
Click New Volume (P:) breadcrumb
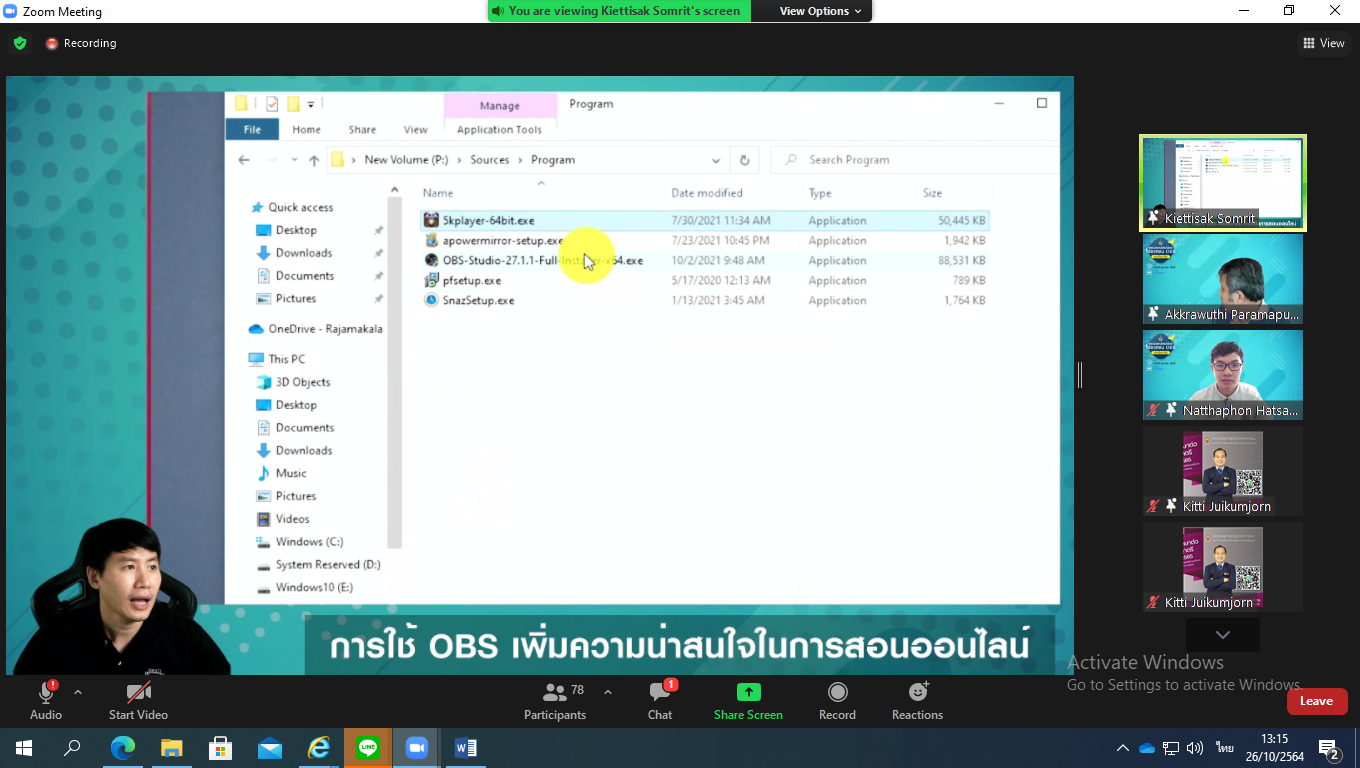click(406, 160)
